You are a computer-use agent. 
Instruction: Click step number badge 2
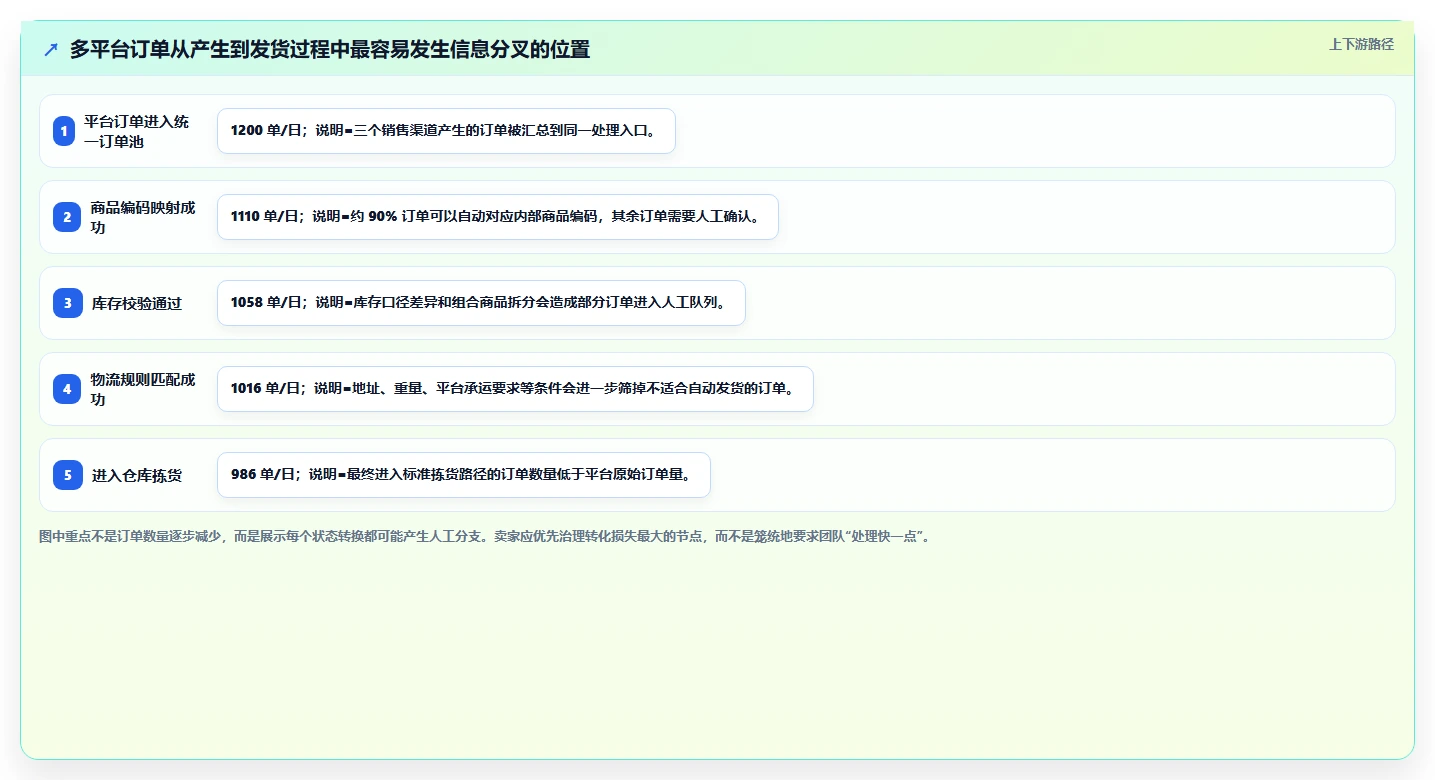[67, 217]
